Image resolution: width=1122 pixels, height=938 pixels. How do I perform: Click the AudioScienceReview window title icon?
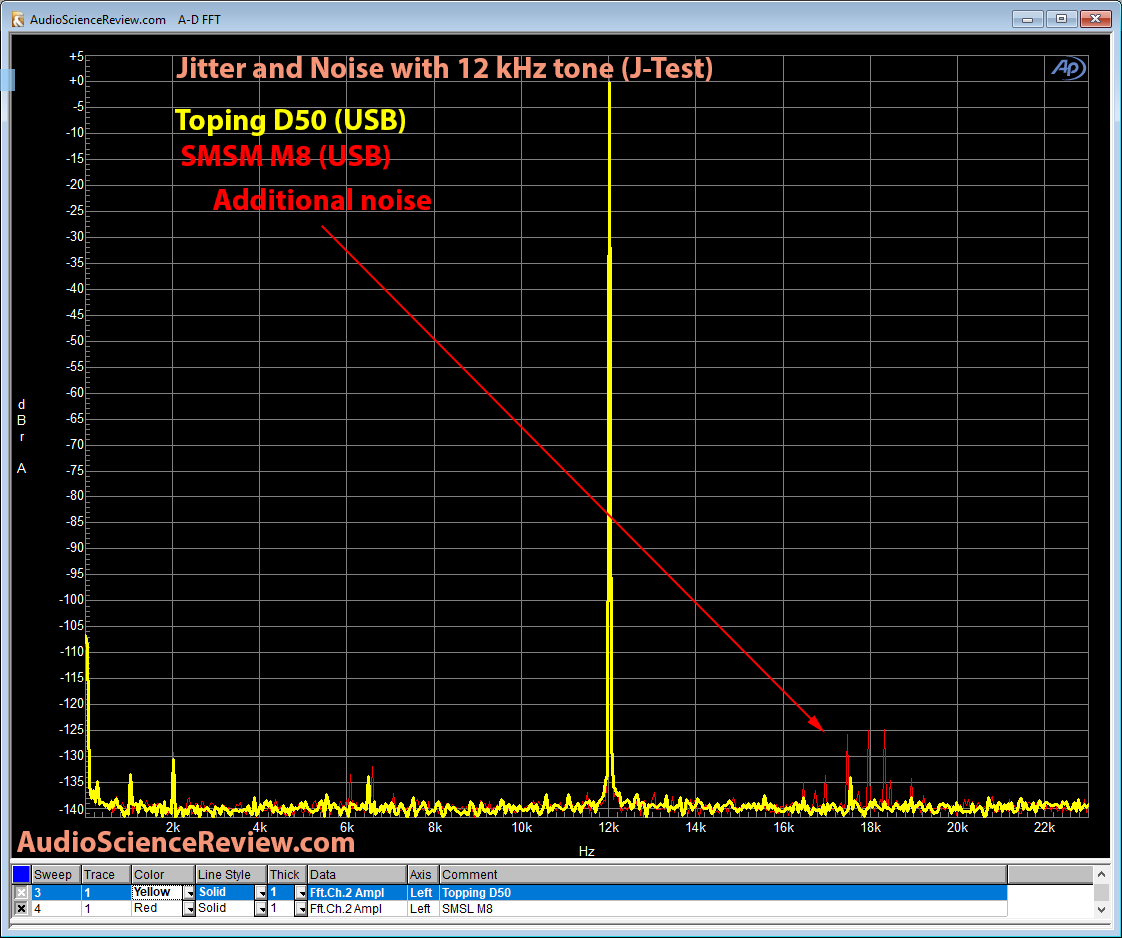tap(18, 19)
